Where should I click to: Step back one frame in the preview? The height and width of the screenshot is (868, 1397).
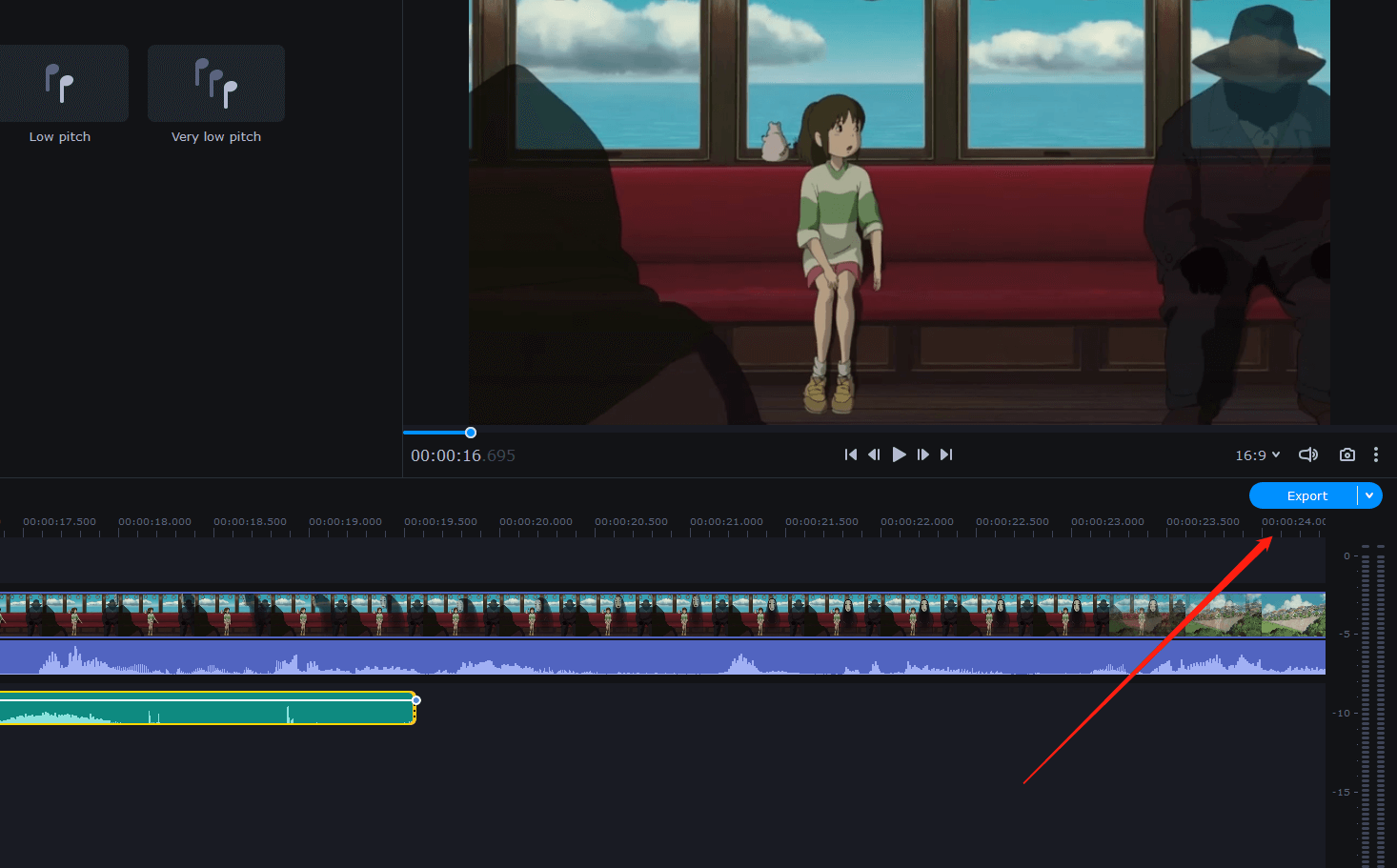874,454
